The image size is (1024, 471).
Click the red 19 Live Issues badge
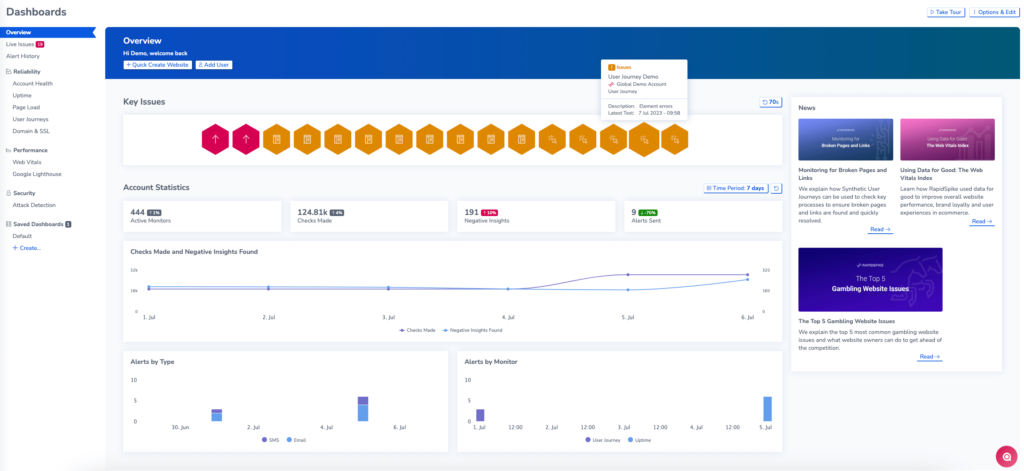click(x=40, y=44)
